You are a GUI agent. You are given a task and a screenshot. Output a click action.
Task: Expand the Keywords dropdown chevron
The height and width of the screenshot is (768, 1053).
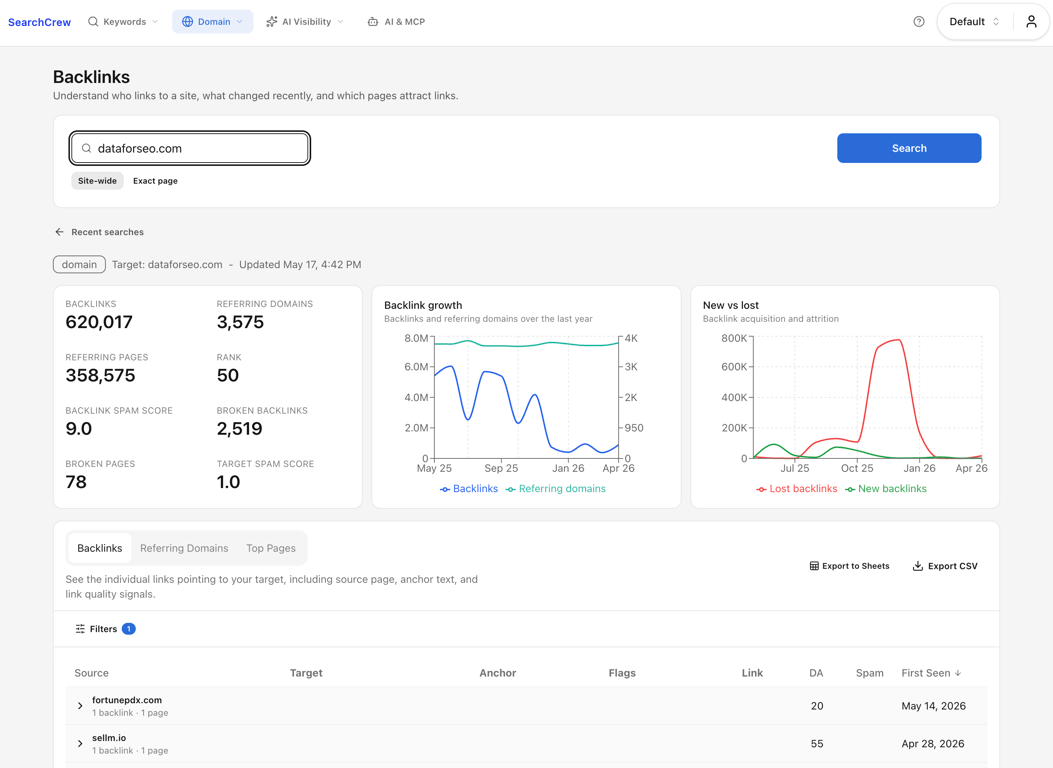(x=155, y=21)
